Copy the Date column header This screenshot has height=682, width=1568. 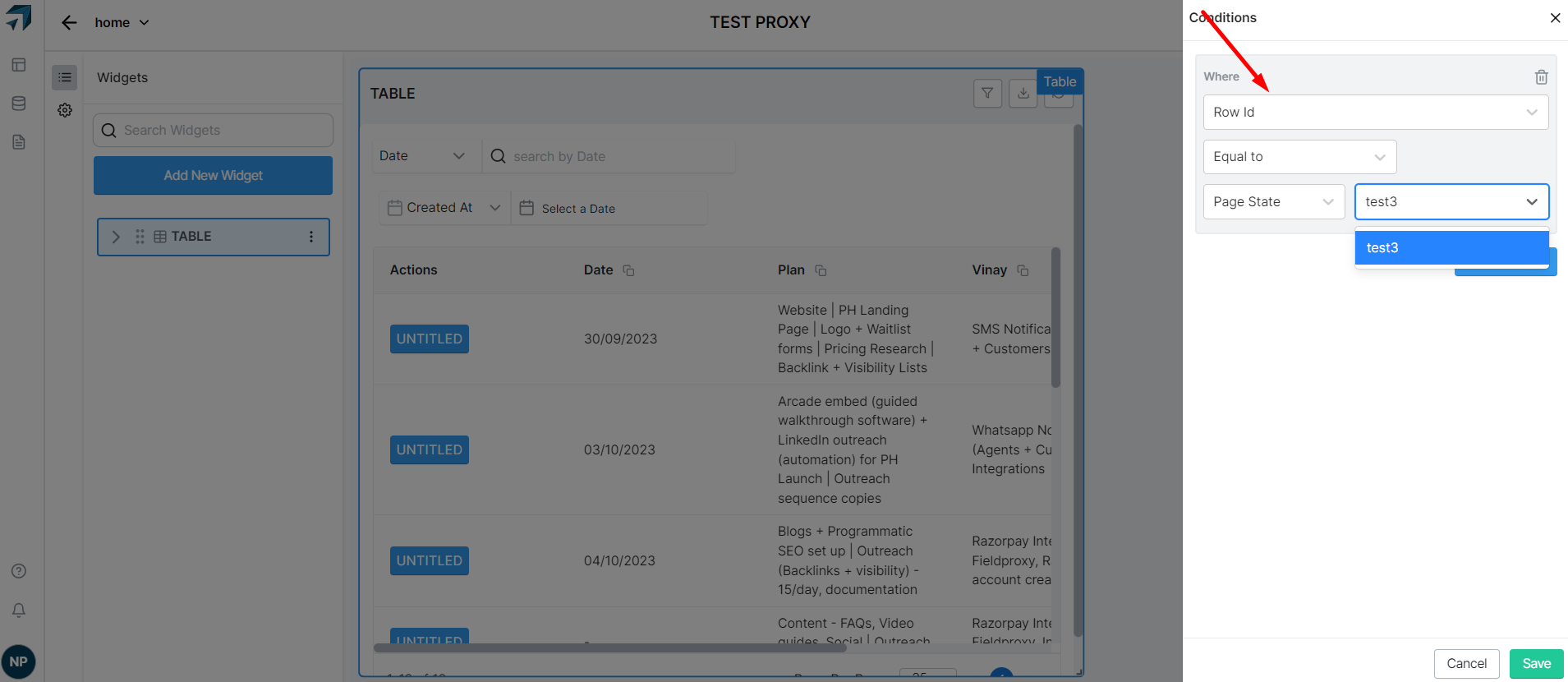pos(628,270)
